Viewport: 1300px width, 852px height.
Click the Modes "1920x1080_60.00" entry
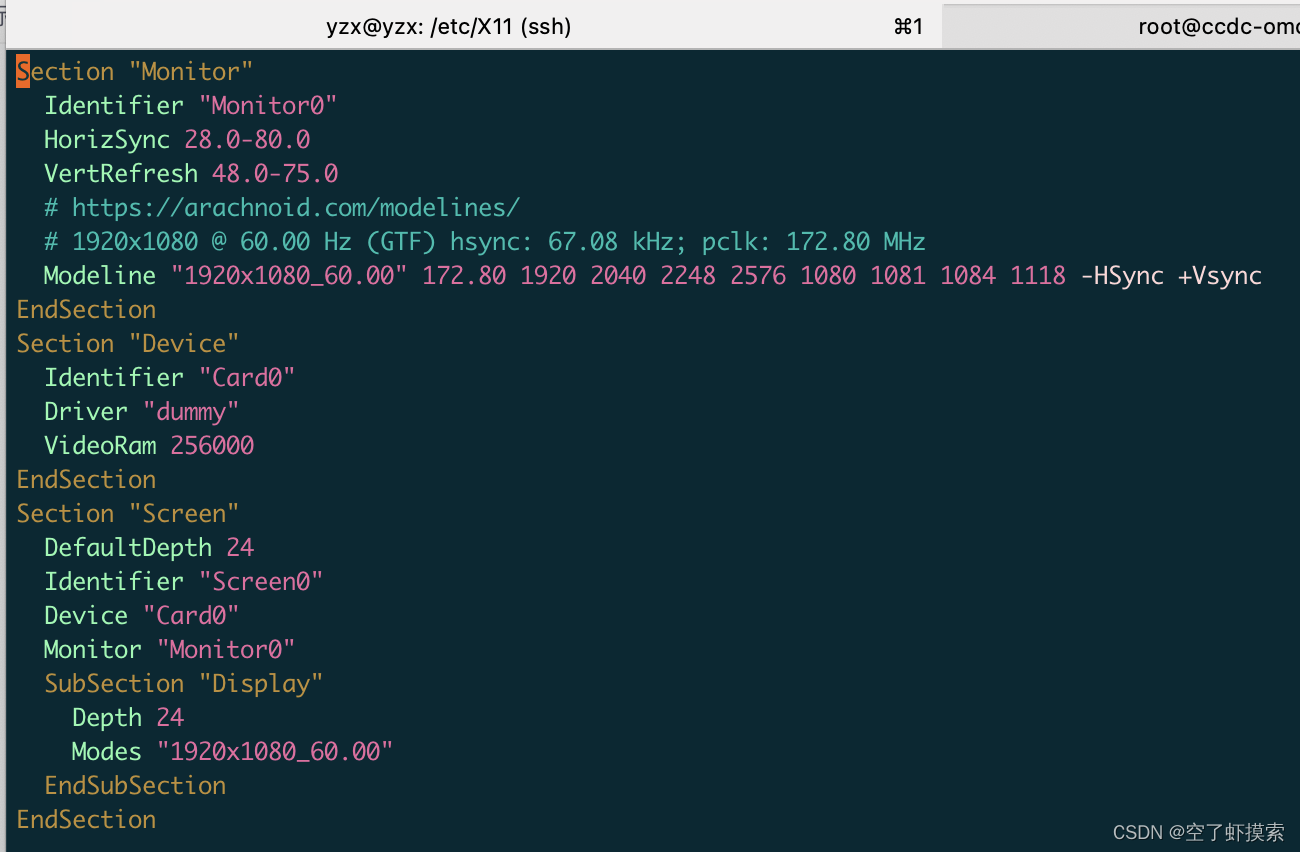(x=230, y=751)
